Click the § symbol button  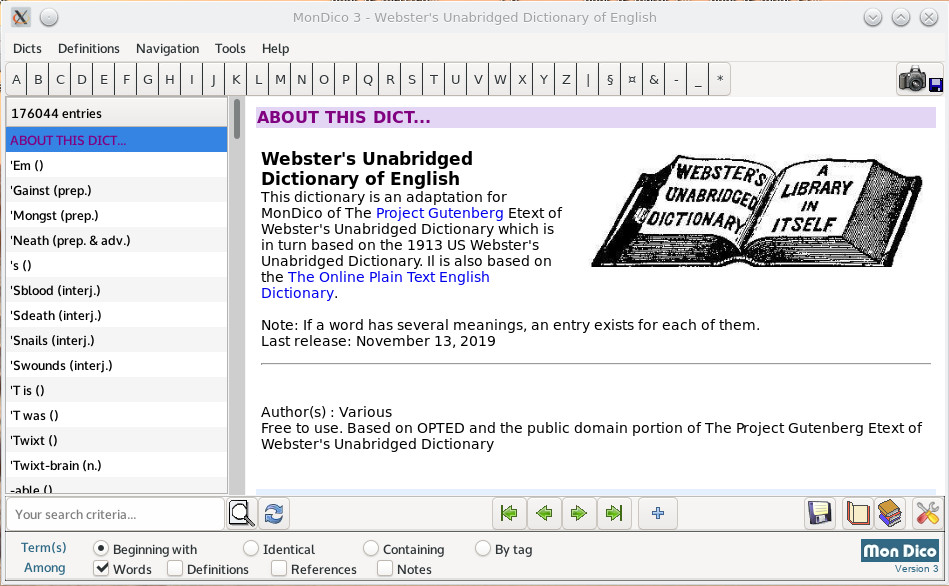coord(610,79)
